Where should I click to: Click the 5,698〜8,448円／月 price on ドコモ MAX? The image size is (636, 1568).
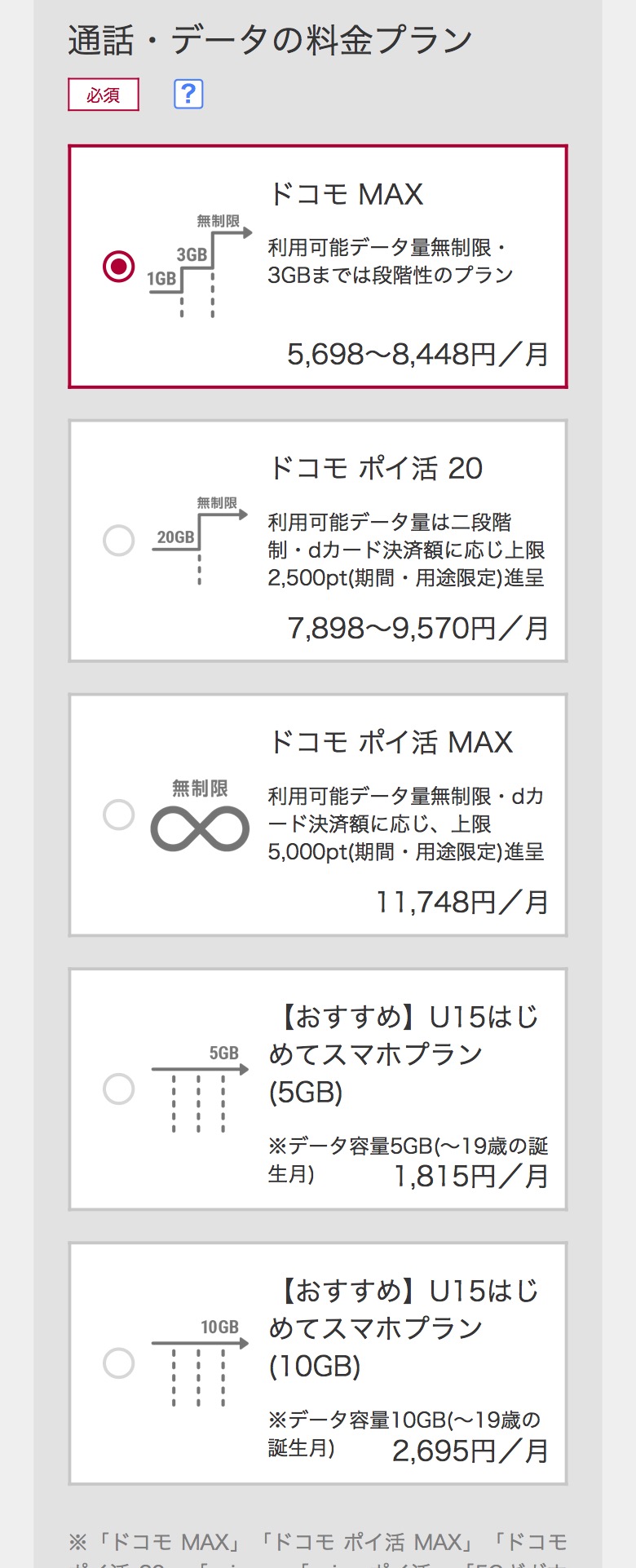pos(417,354)
